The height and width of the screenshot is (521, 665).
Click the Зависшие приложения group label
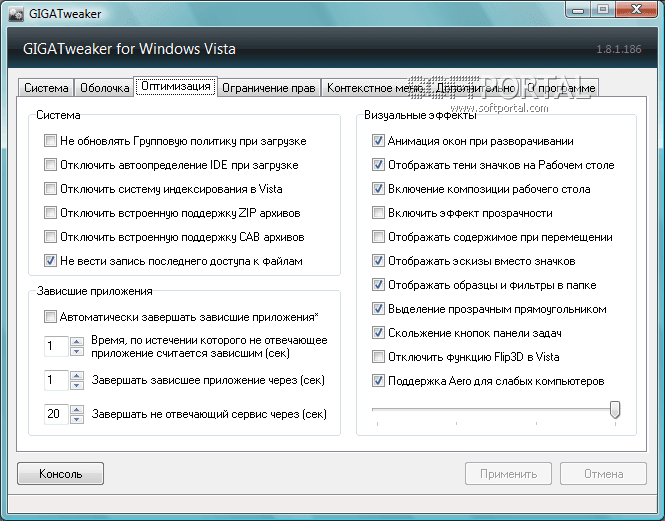click(x=95, y=291)
